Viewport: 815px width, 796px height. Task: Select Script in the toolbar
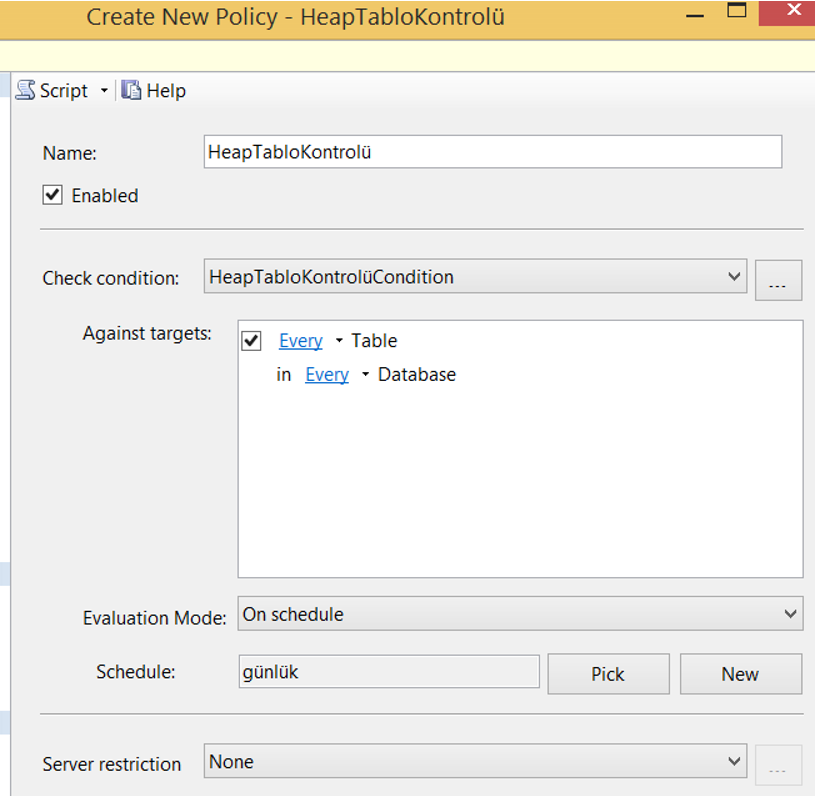[x=64, y=90]
